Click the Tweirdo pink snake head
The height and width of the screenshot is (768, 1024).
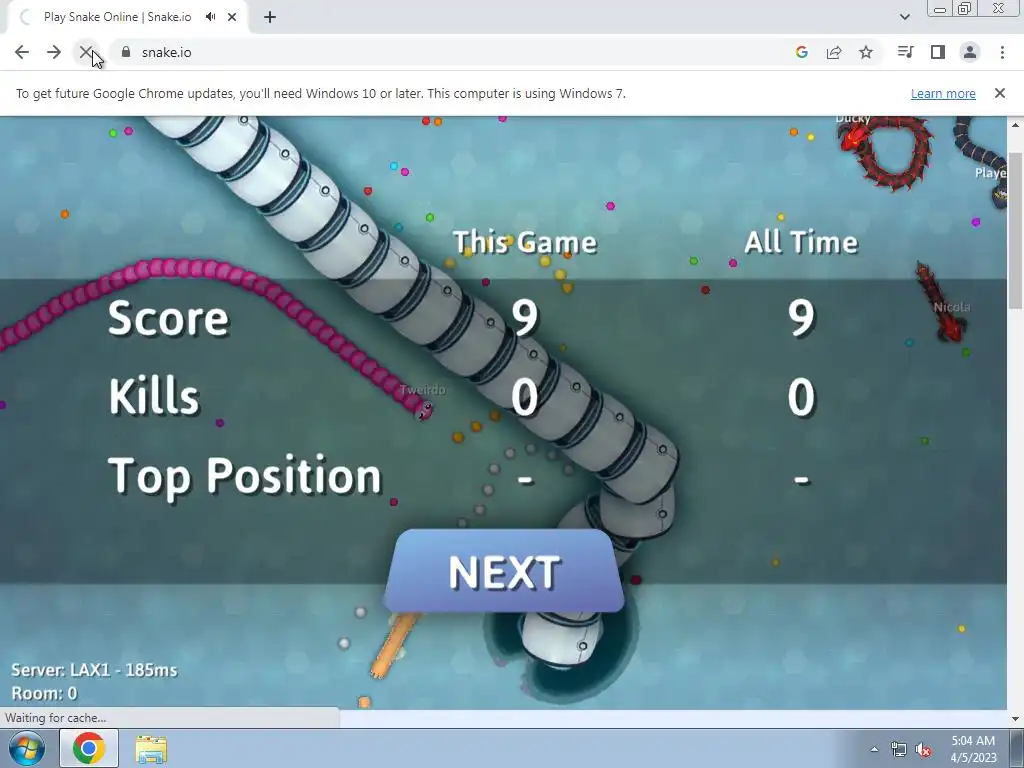[x=423, y=410]
